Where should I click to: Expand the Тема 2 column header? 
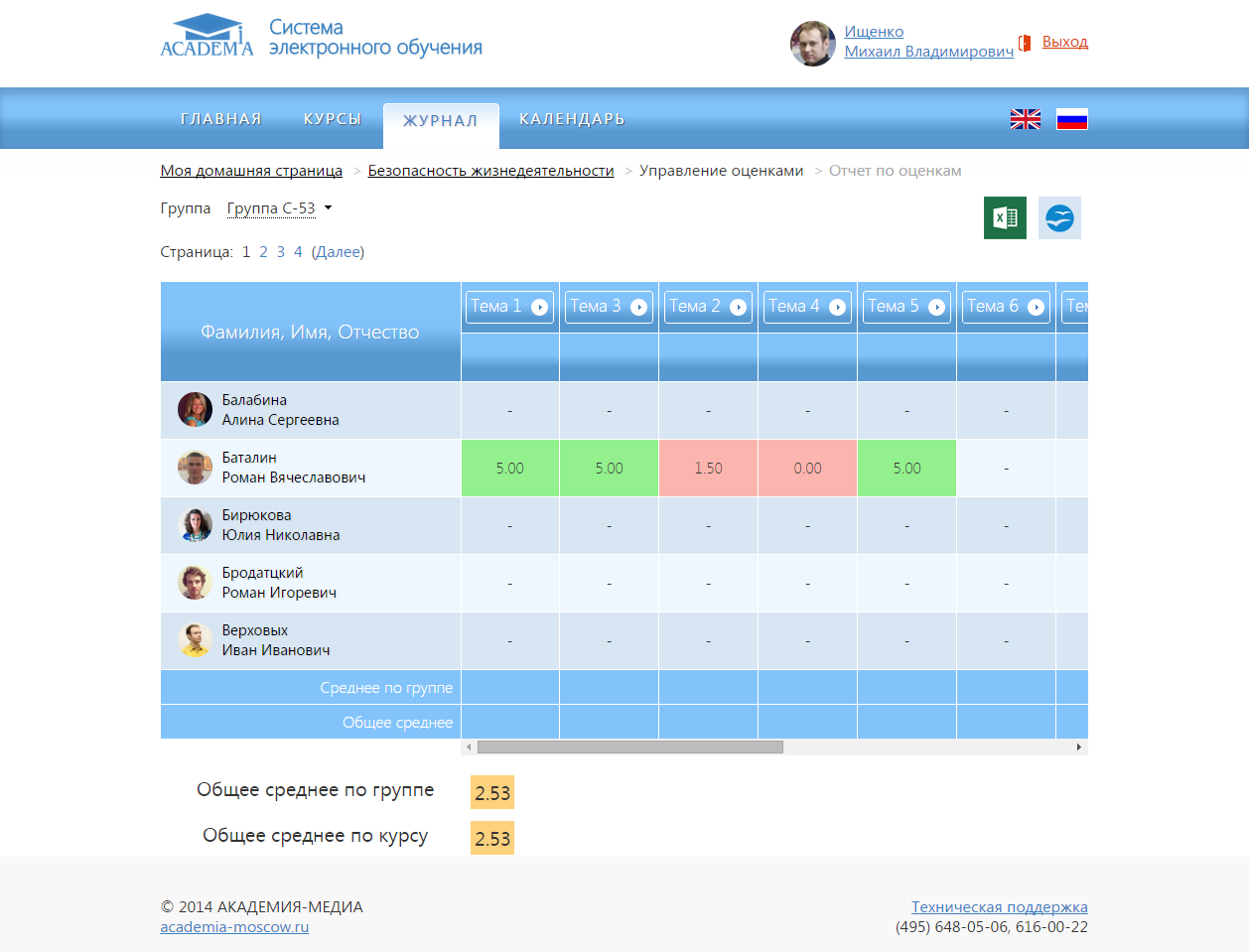click(x=707, y=307)
